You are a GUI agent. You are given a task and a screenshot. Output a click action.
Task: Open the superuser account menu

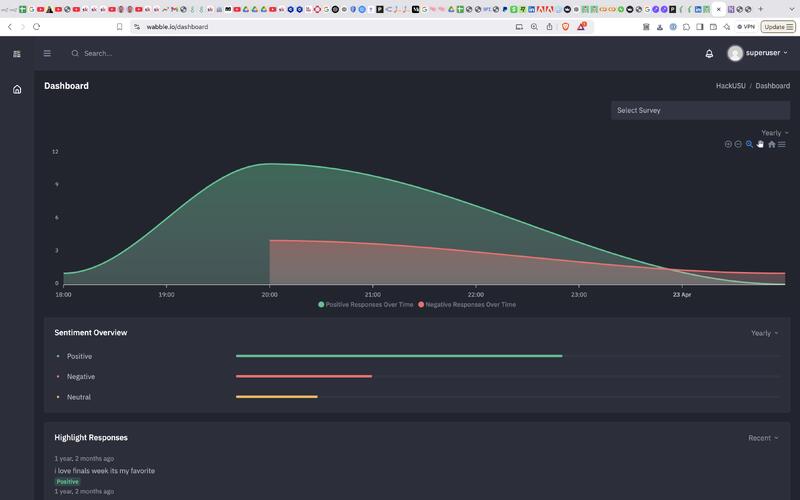pos(757,53)
